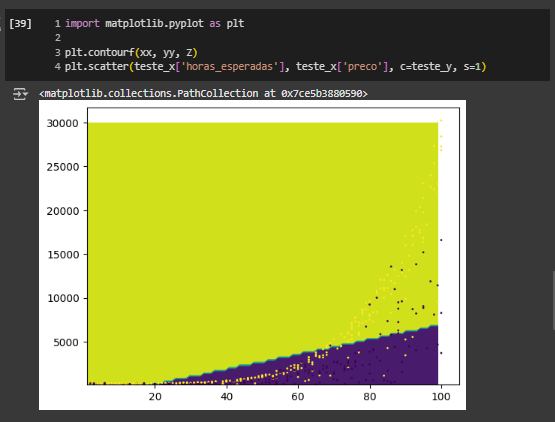This screenshot has width=555, height=422.
Task: Click the 60 x-axis tick label
Action: pyautogui.click(x=298, y=396)
